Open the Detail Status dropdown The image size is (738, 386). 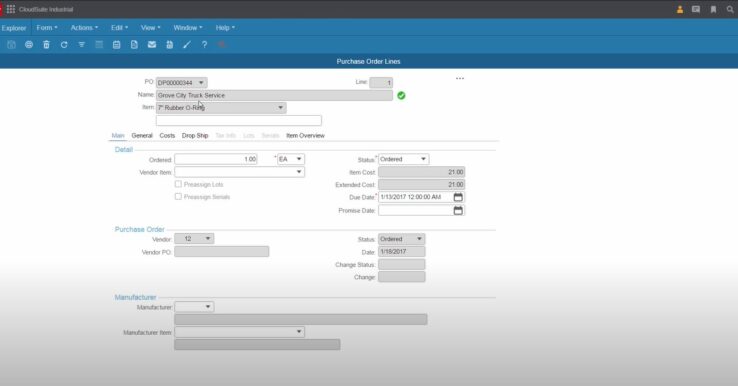click(423, 159)
